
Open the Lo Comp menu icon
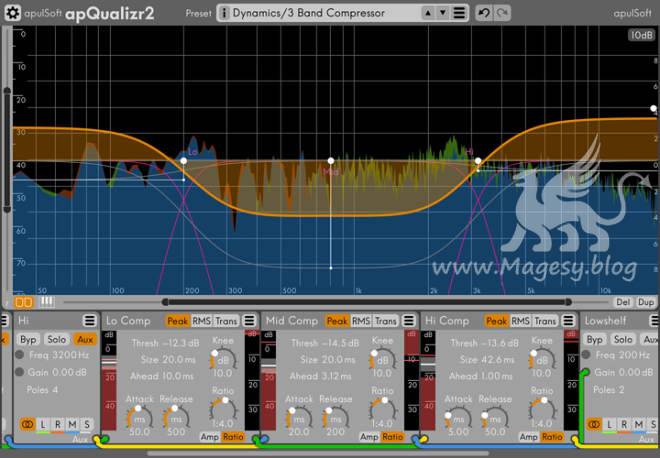(x=249, y=321)
